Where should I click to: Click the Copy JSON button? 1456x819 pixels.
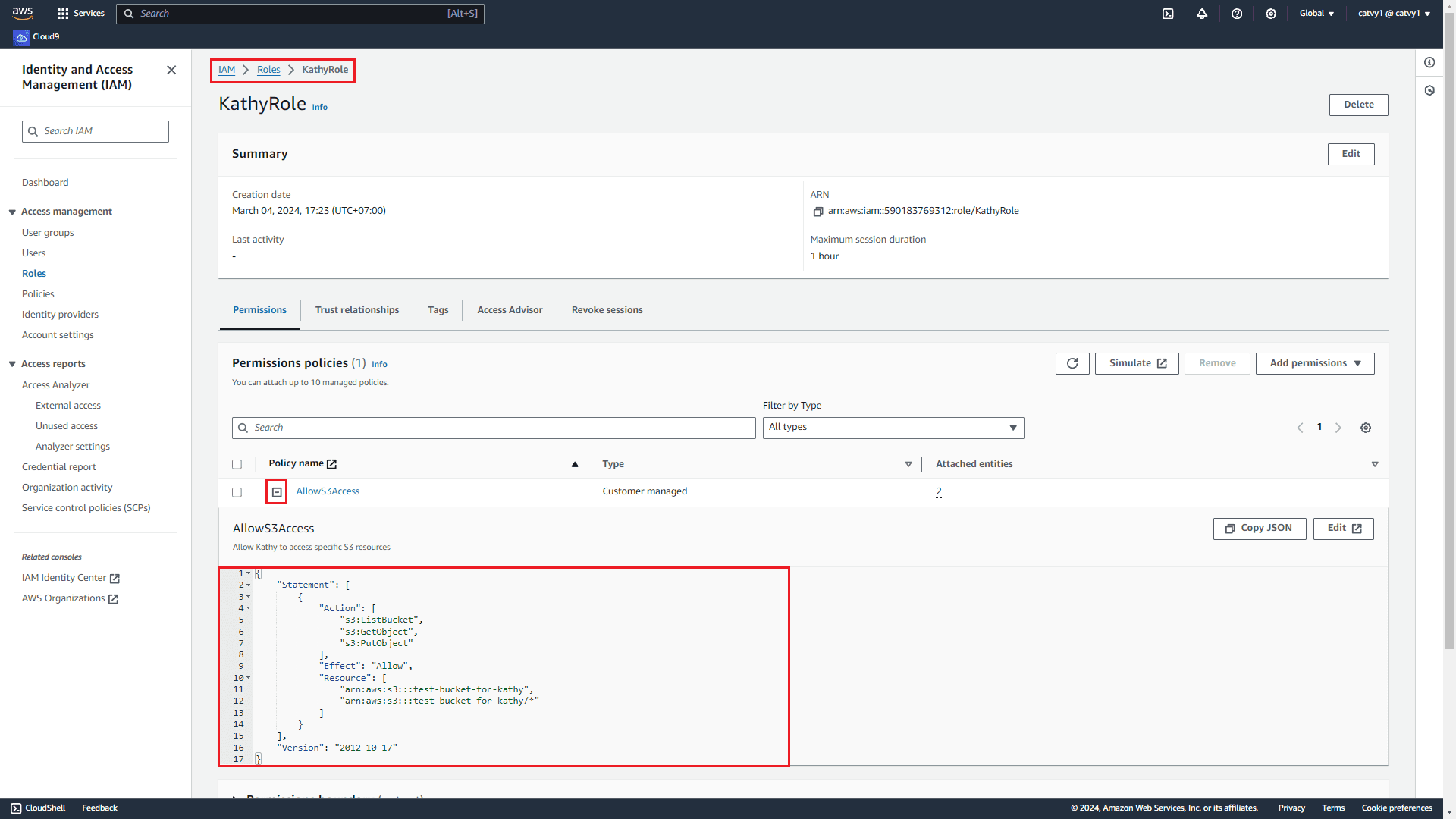(x=1259, y=529)
